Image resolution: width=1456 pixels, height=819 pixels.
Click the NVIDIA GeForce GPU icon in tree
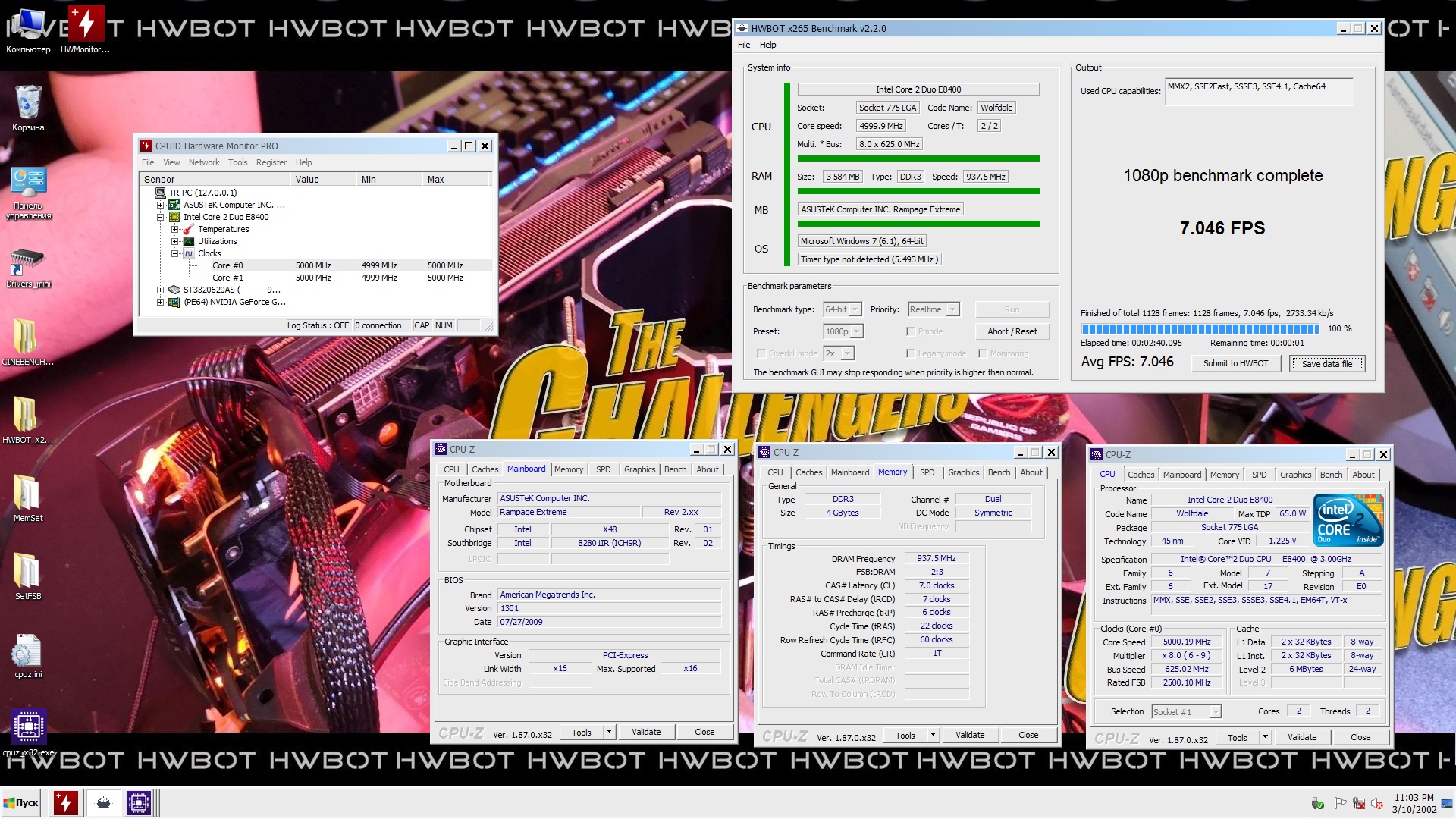(x=174, y=302)
